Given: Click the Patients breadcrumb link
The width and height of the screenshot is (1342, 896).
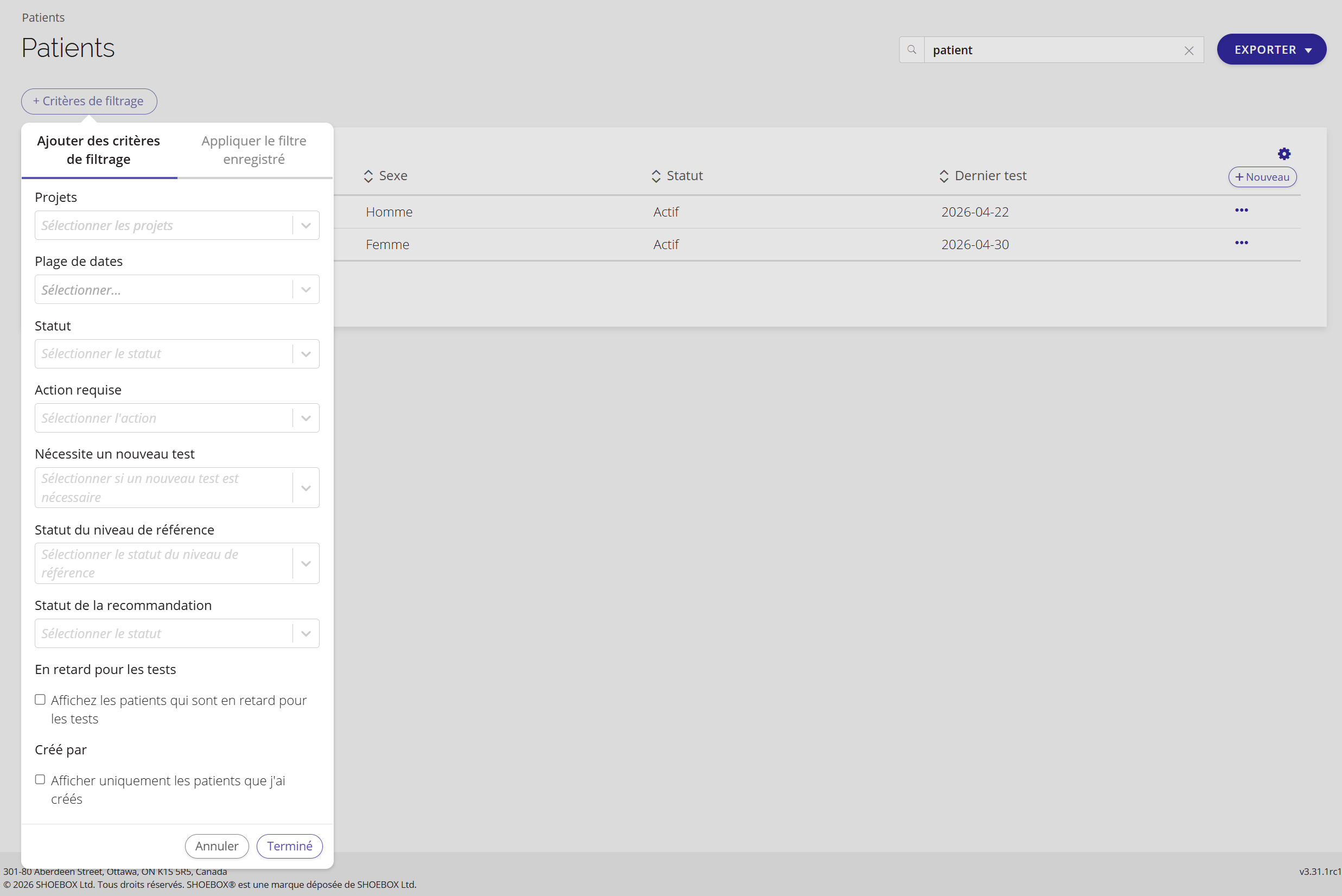Looking at the screenshot, I should tap(43, 18).
